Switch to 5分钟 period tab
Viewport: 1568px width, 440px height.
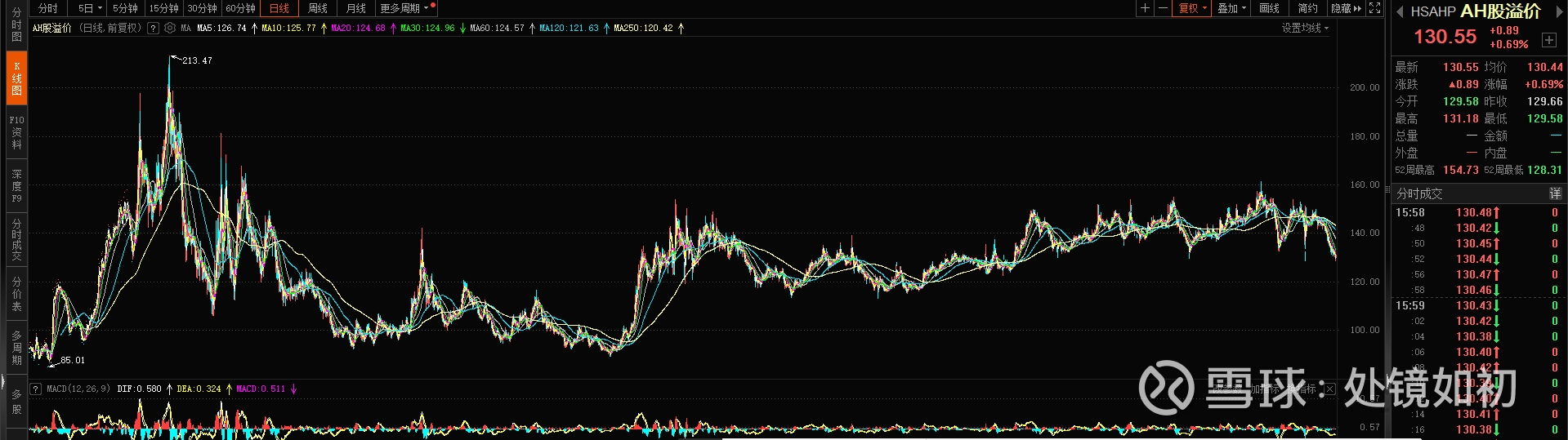pos(125,8)
